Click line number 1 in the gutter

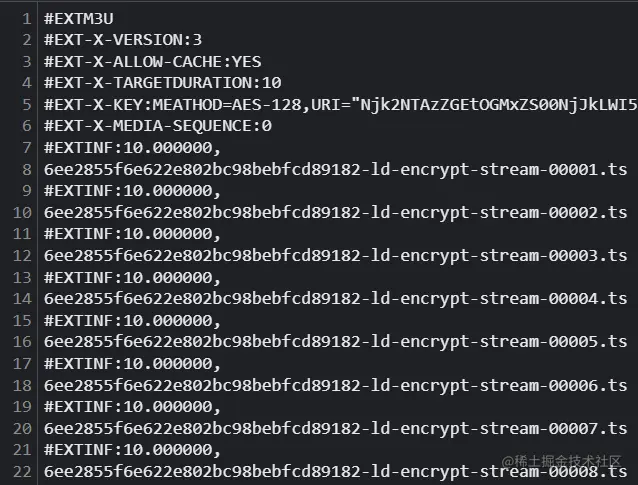[27, 19]
